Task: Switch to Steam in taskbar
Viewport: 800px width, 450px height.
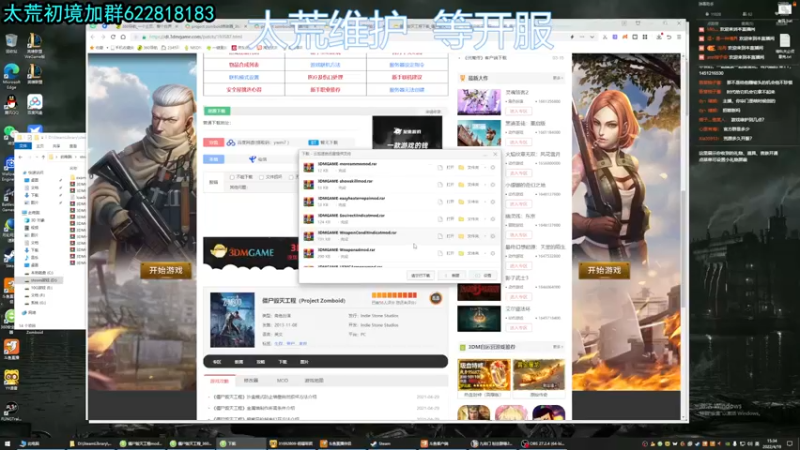Action: point(381,444)
